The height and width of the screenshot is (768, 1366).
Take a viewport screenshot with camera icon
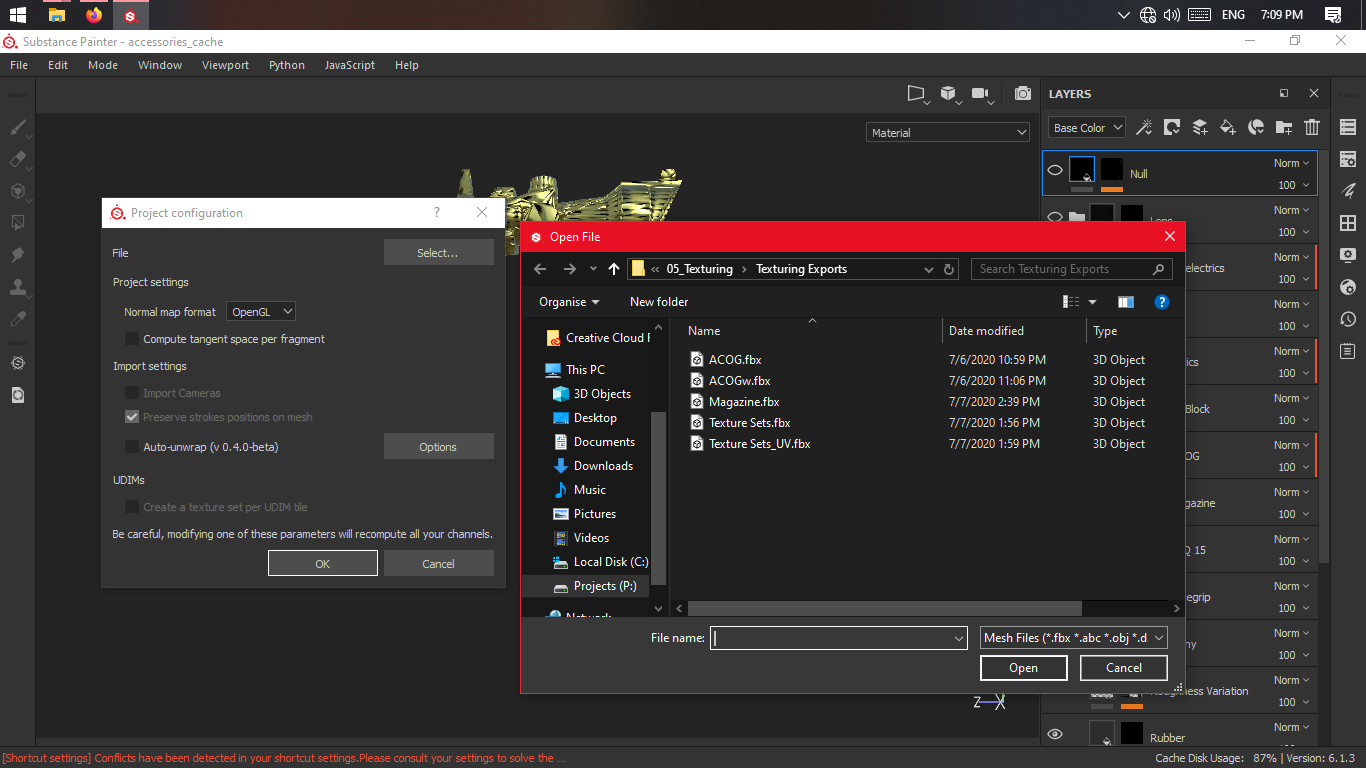[x=1022, y=93]
